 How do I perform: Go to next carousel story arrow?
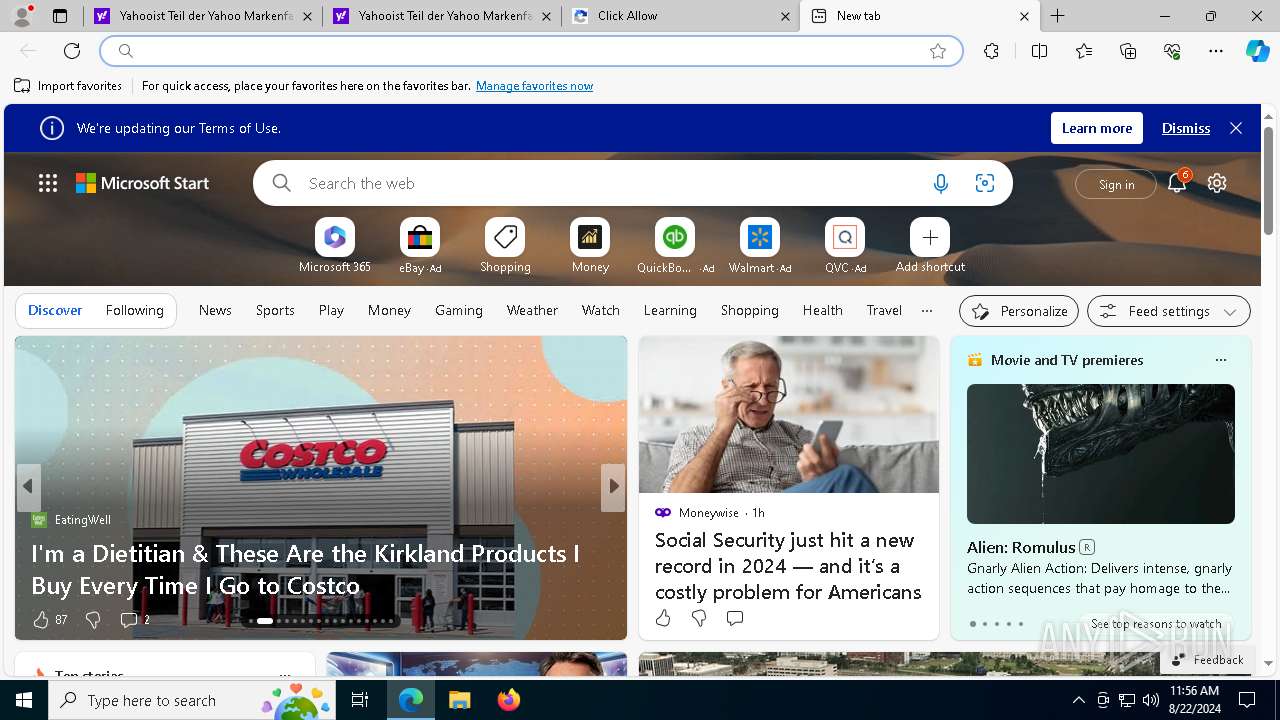613,487
